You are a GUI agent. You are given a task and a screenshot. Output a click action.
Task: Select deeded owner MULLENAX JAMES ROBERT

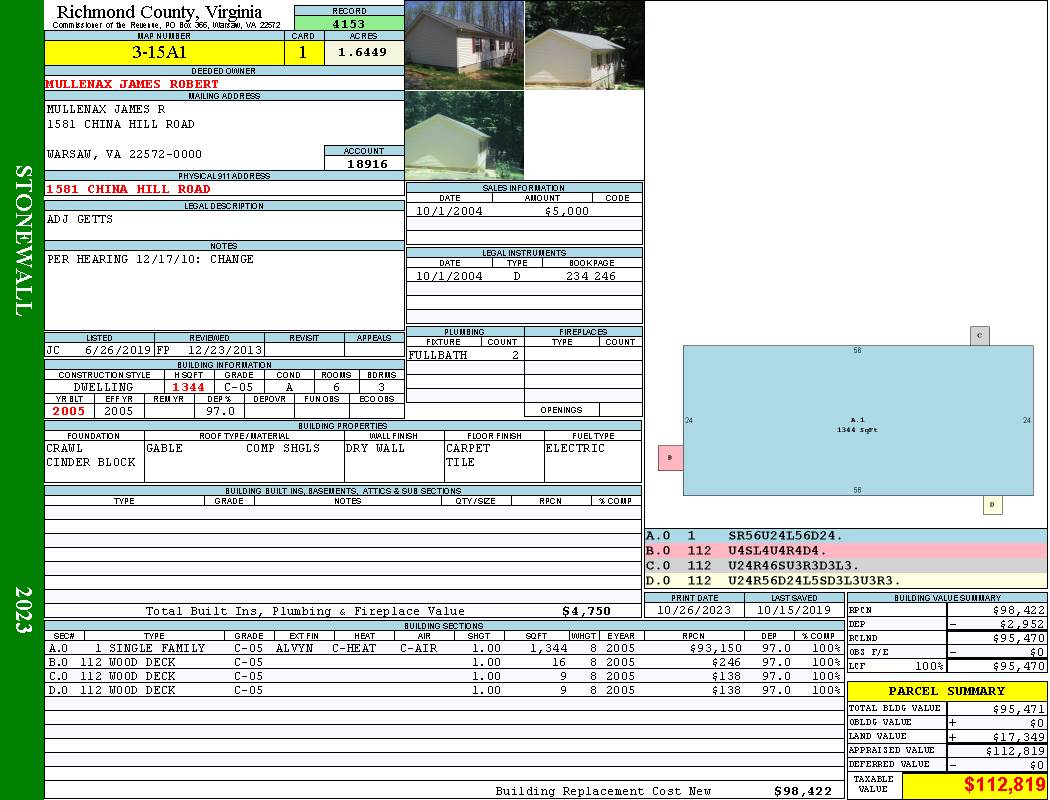[132, 84]
